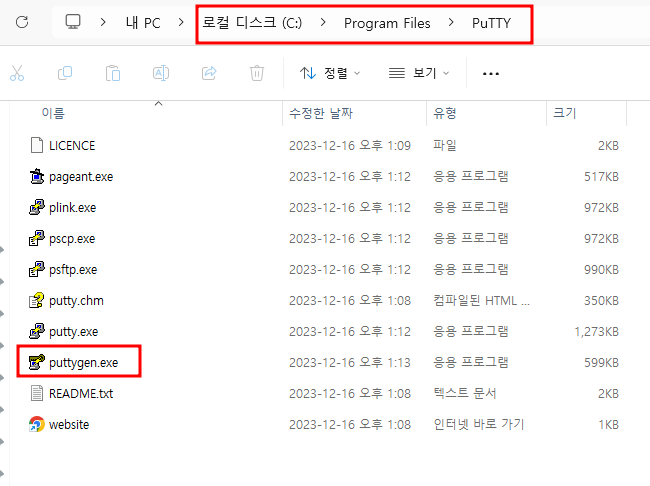The image size is (650, 486).
Task: Select the file name LICENCE
Action: click(72, 146)
